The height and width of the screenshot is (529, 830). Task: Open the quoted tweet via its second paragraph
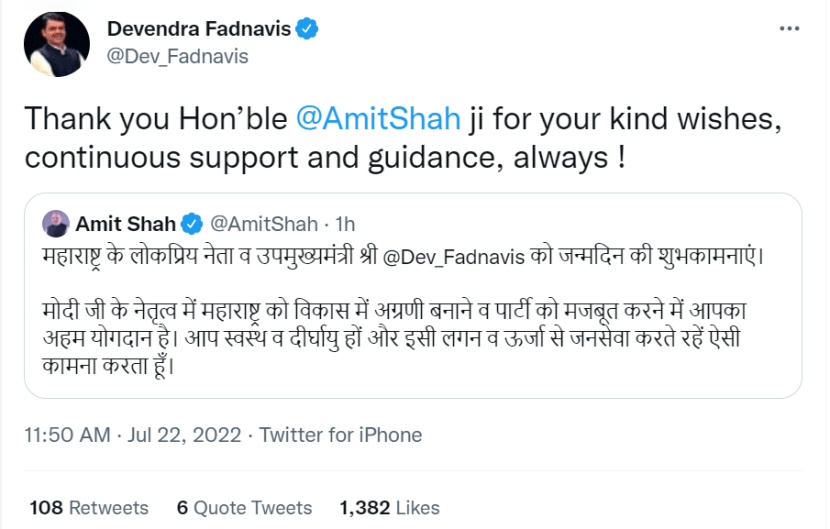(x=400, y=332)
